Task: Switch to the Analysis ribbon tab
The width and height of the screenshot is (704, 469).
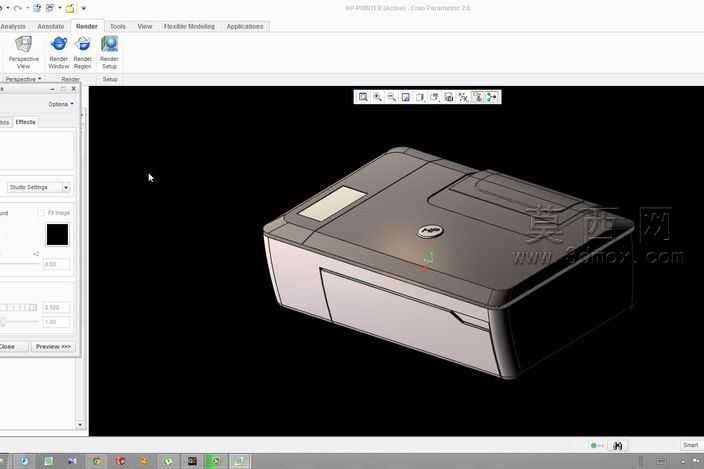Action: coord(13,26)
